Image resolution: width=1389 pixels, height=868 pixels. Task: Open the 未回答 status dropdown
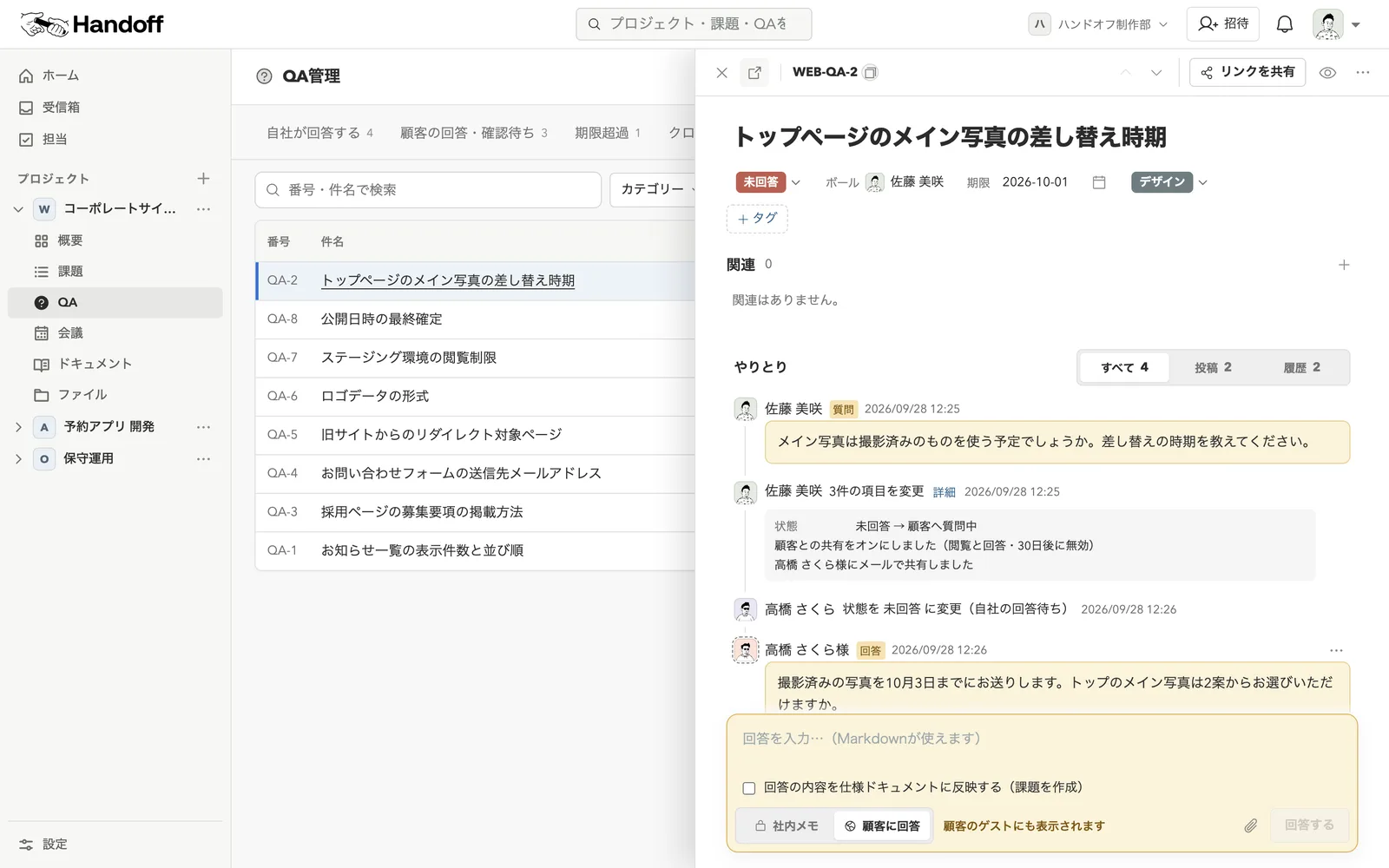point(768,182)
